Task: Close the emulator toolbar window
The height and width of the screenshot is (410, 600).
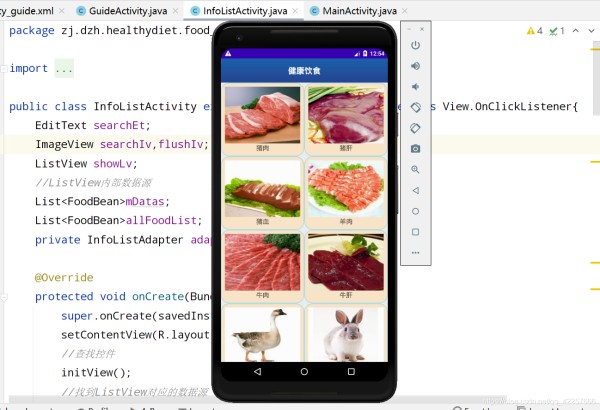Action: [x=422, y=29]
